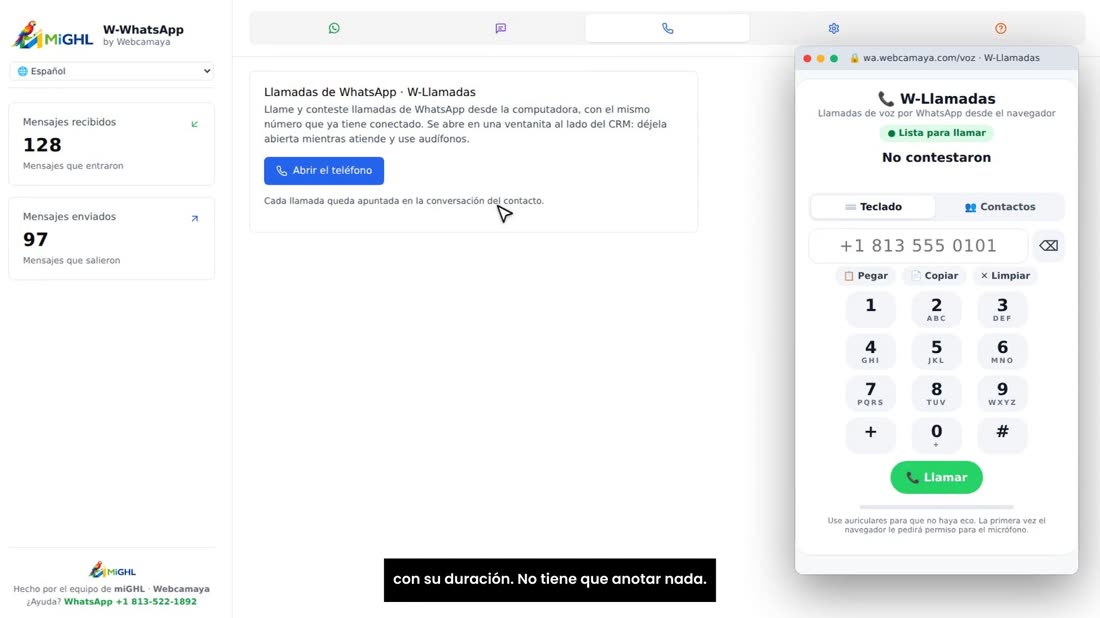Screen dimensions: 1100x618
Task: Click the Lista para llamar status badge
Action: point(937,133)
